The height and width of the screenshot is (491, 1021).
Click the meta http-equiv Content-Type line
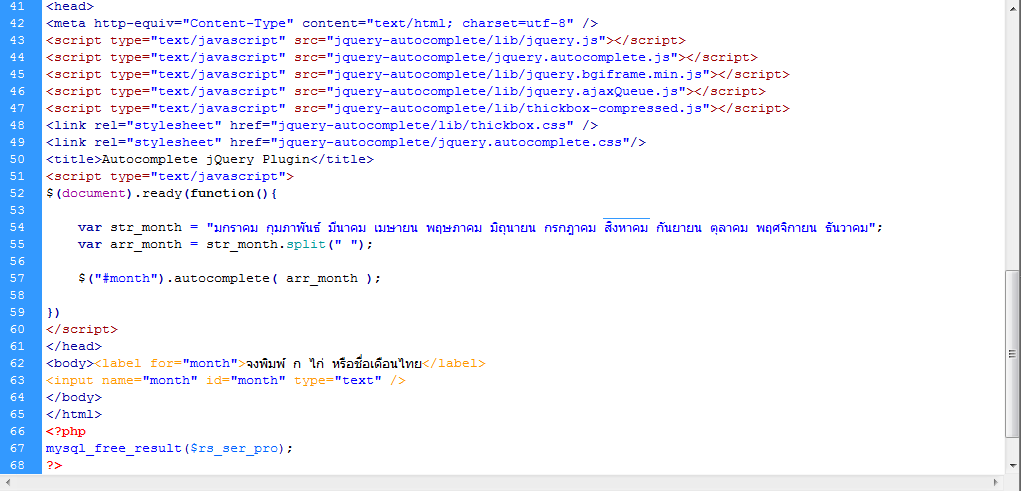(x=322, y=25)
